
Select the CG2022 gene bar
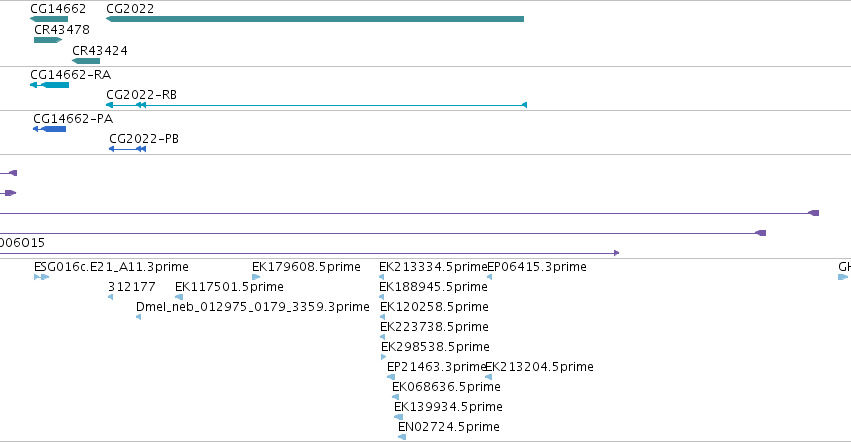pos(315,19)
